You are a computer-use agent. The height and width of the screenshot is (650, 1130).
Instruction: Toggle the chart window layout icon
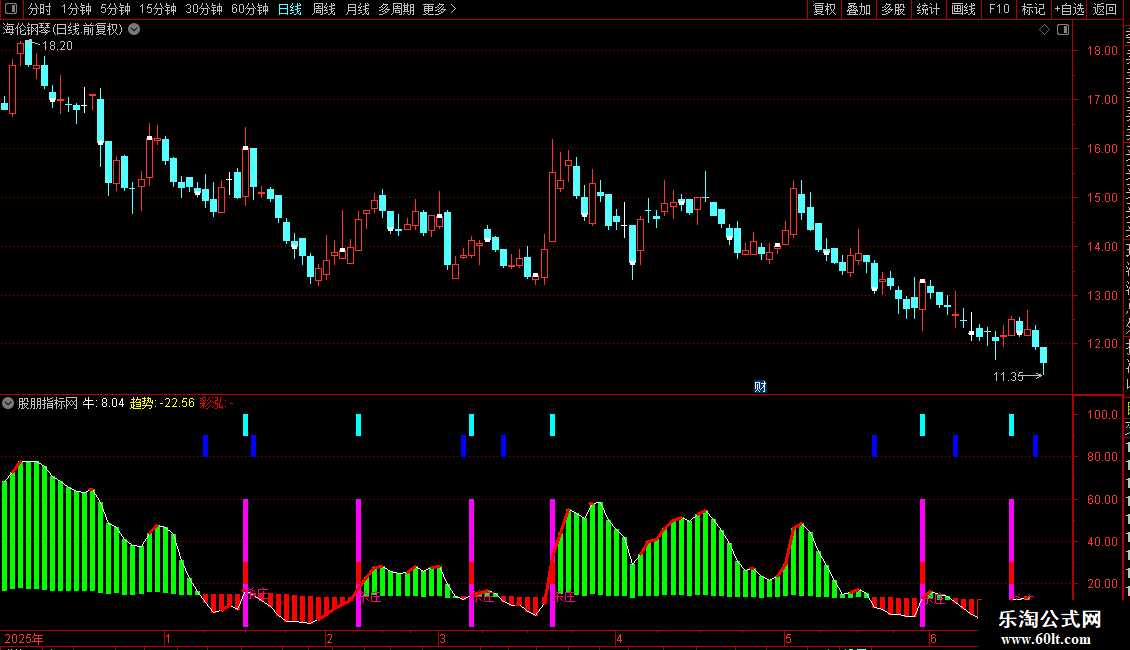coord(1063,30)
